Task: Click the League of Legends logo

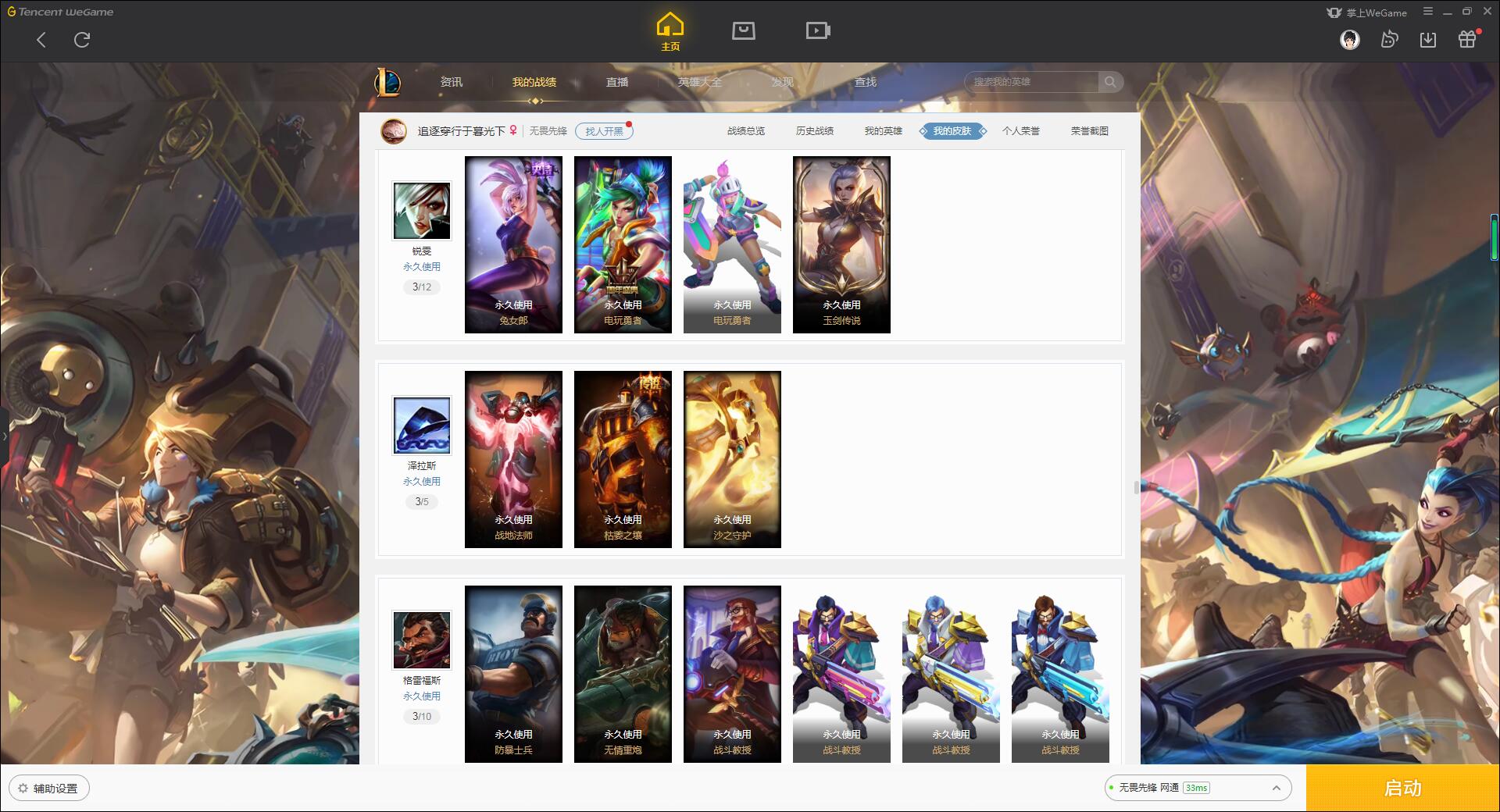Action: (387, 82)
